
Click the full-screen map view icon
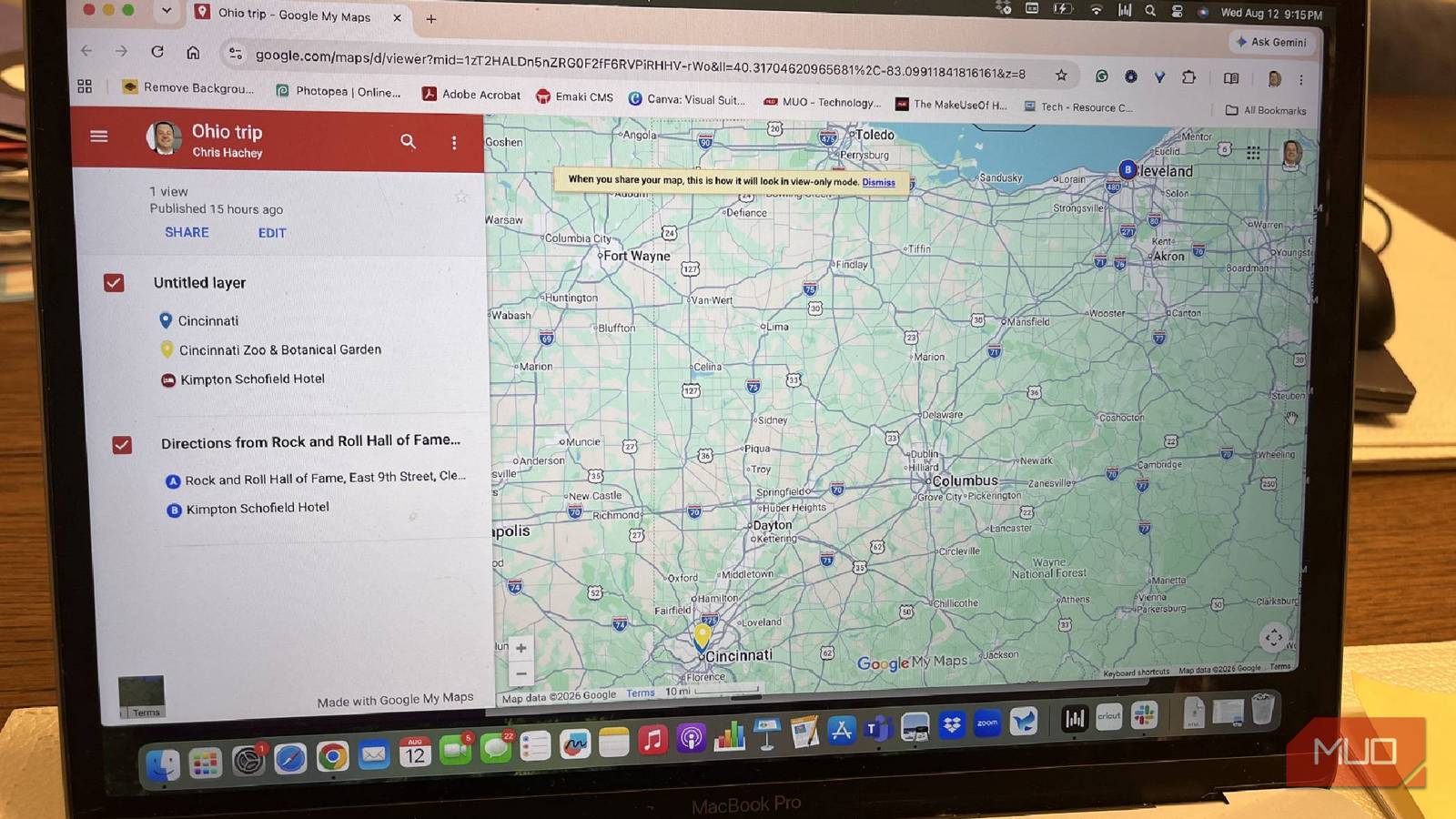(x=1274, y=637)
